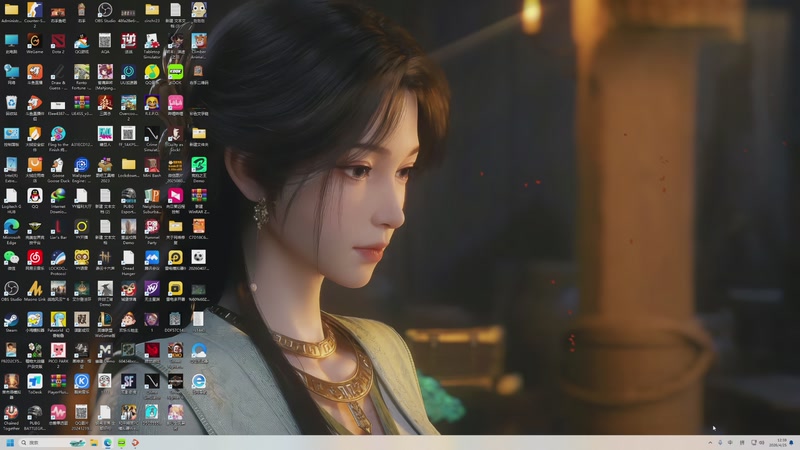Viewport: 800px width, 450px height.
Task: Select the SF game shortcut
Action: coord(129,382)
